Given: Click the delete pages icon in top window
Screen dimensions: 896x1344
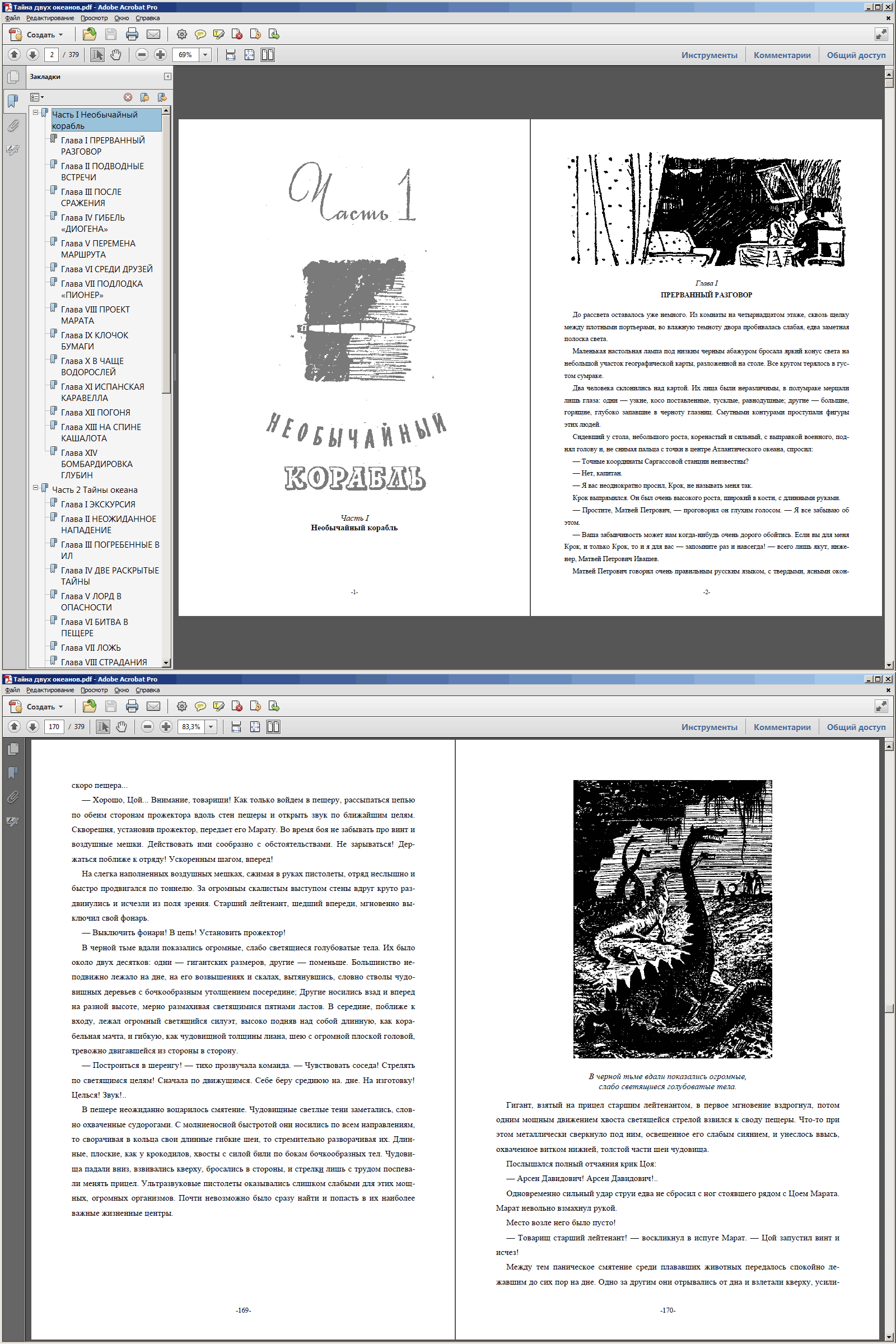Looking at the screenshot, I should coord(236,34).
